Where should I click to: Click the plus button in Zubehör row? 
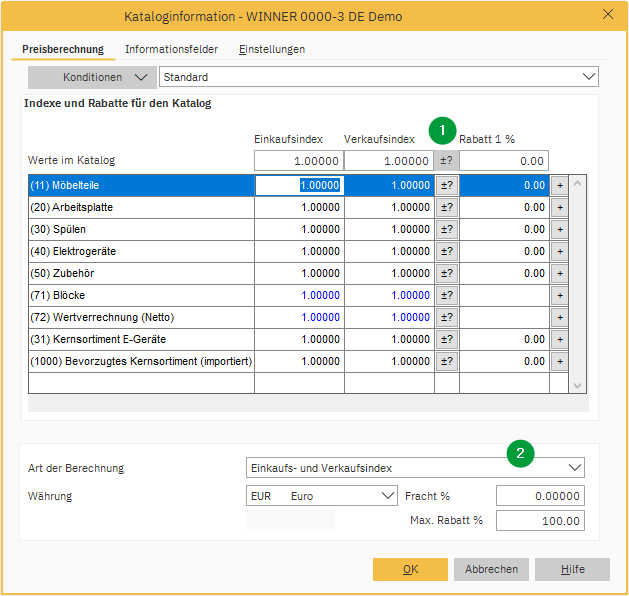coord(559,273)
